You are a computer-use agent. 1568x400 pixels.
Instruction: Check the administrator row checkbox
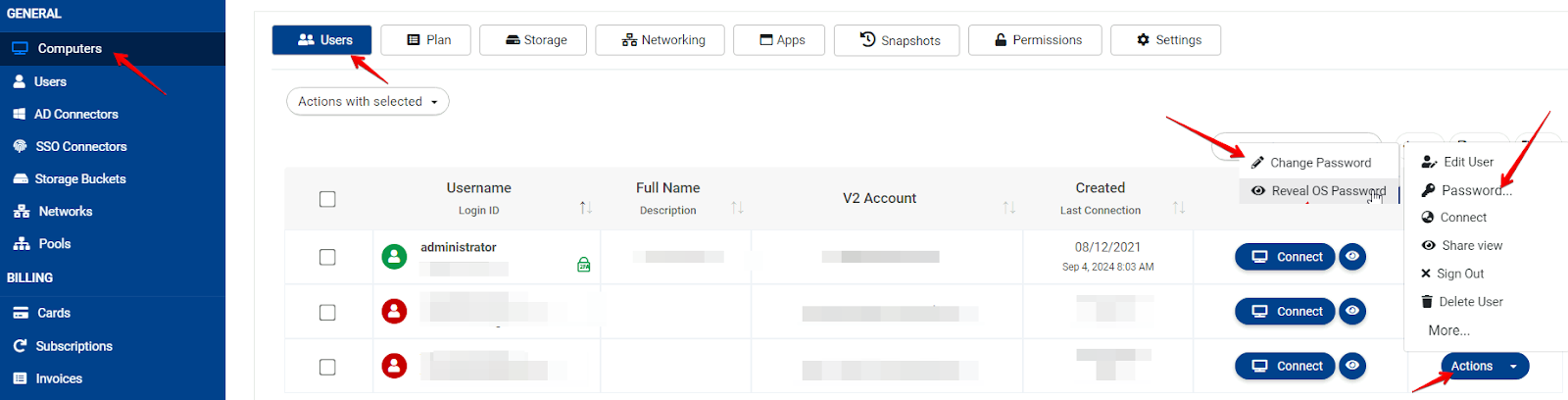pyautogui.click(x=327, y=257)
